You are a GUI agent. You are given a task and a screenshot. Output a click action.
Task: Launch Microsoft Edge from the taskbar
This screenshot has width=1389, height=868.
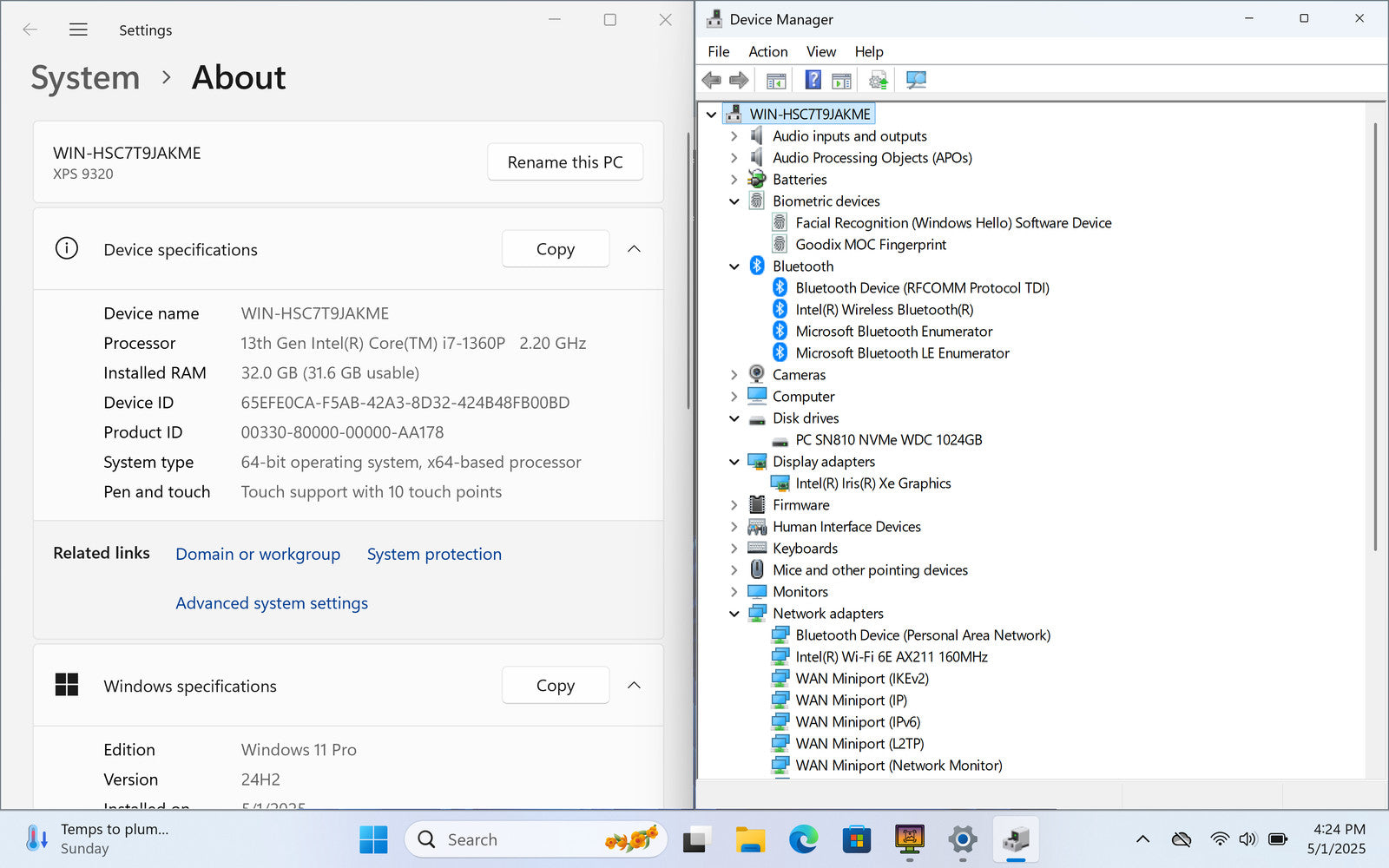click(x=803, y=839)
